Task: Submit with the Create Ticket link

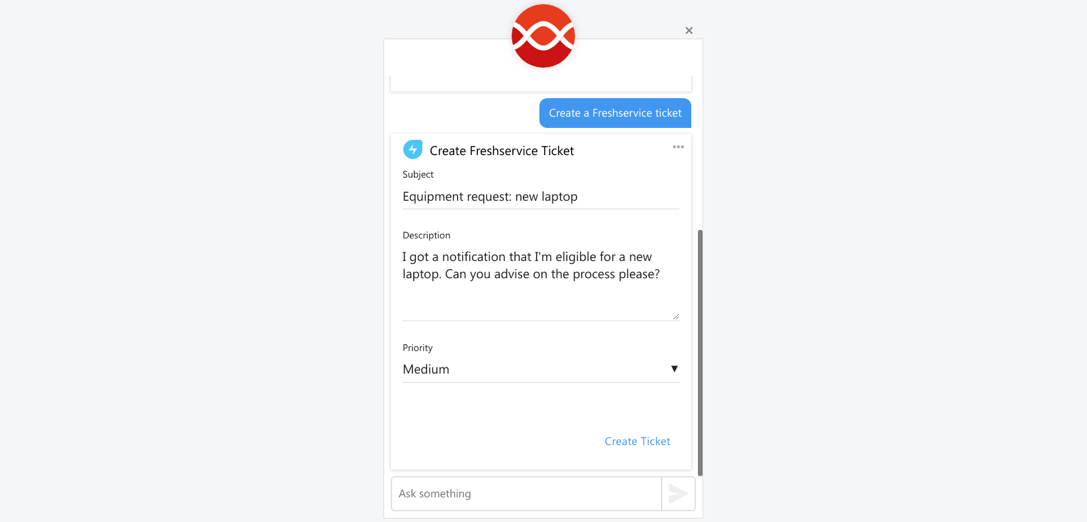Action: tap(637, 441)
